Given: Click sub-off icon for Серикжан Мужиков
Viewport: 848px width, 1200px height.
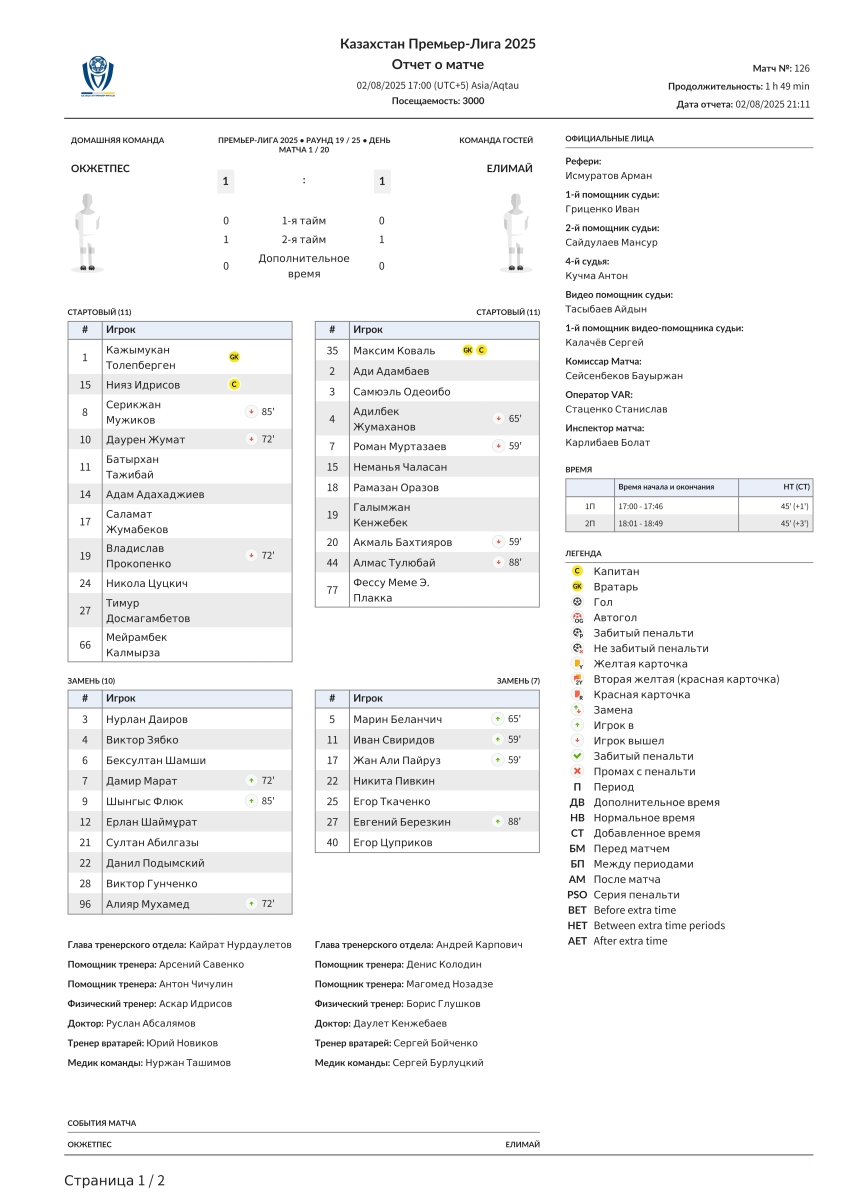Looking at the screenshot, I should 251,411.
